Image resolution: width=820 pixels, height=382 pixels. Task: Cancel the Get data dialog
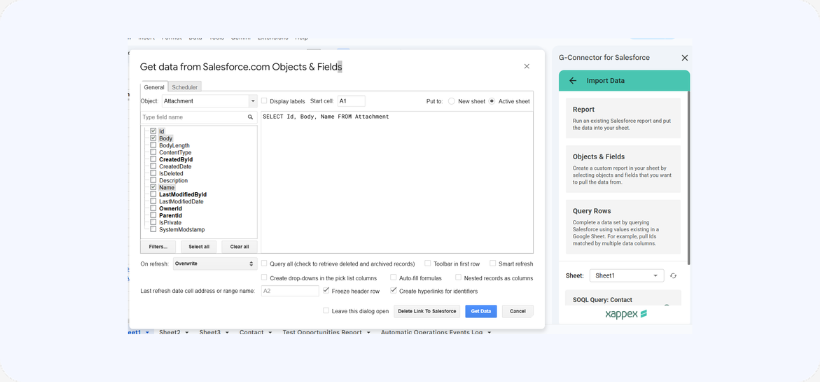(518, 311)
